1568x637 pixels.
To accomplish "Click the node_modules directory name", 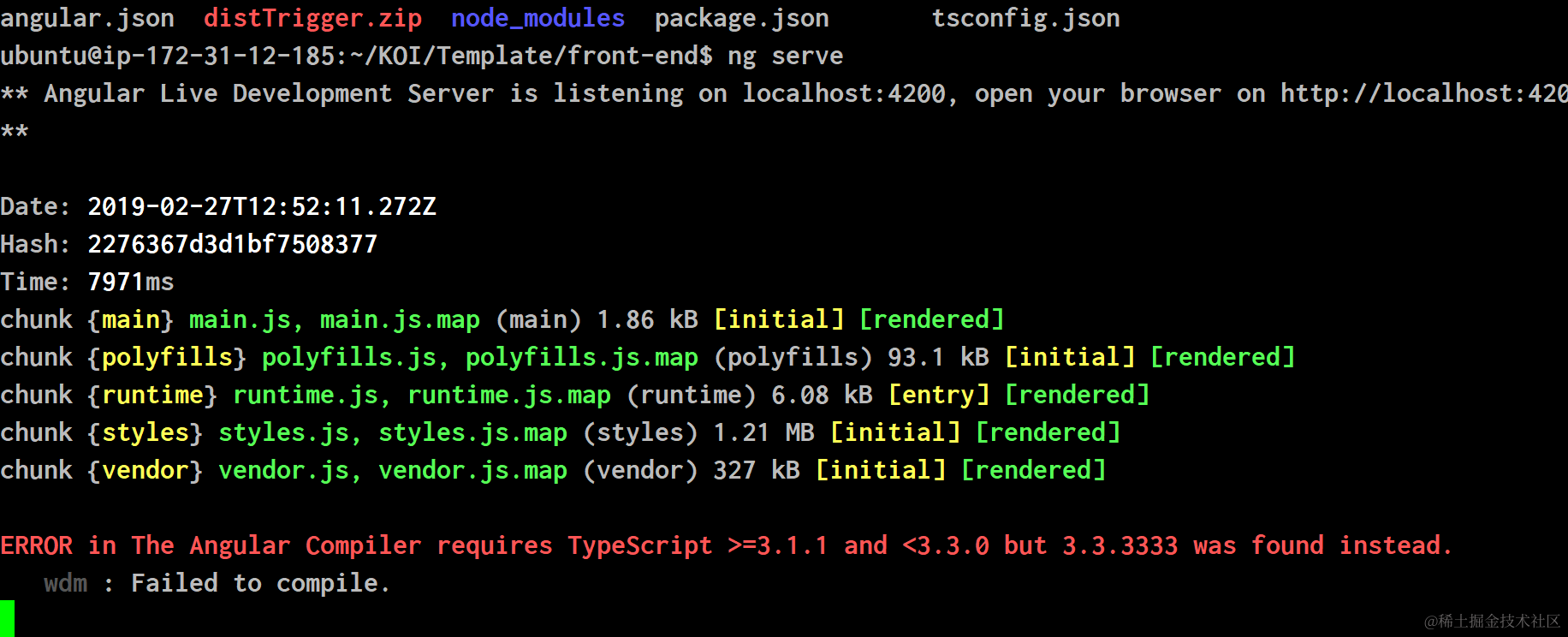I will tap(538, 19).
